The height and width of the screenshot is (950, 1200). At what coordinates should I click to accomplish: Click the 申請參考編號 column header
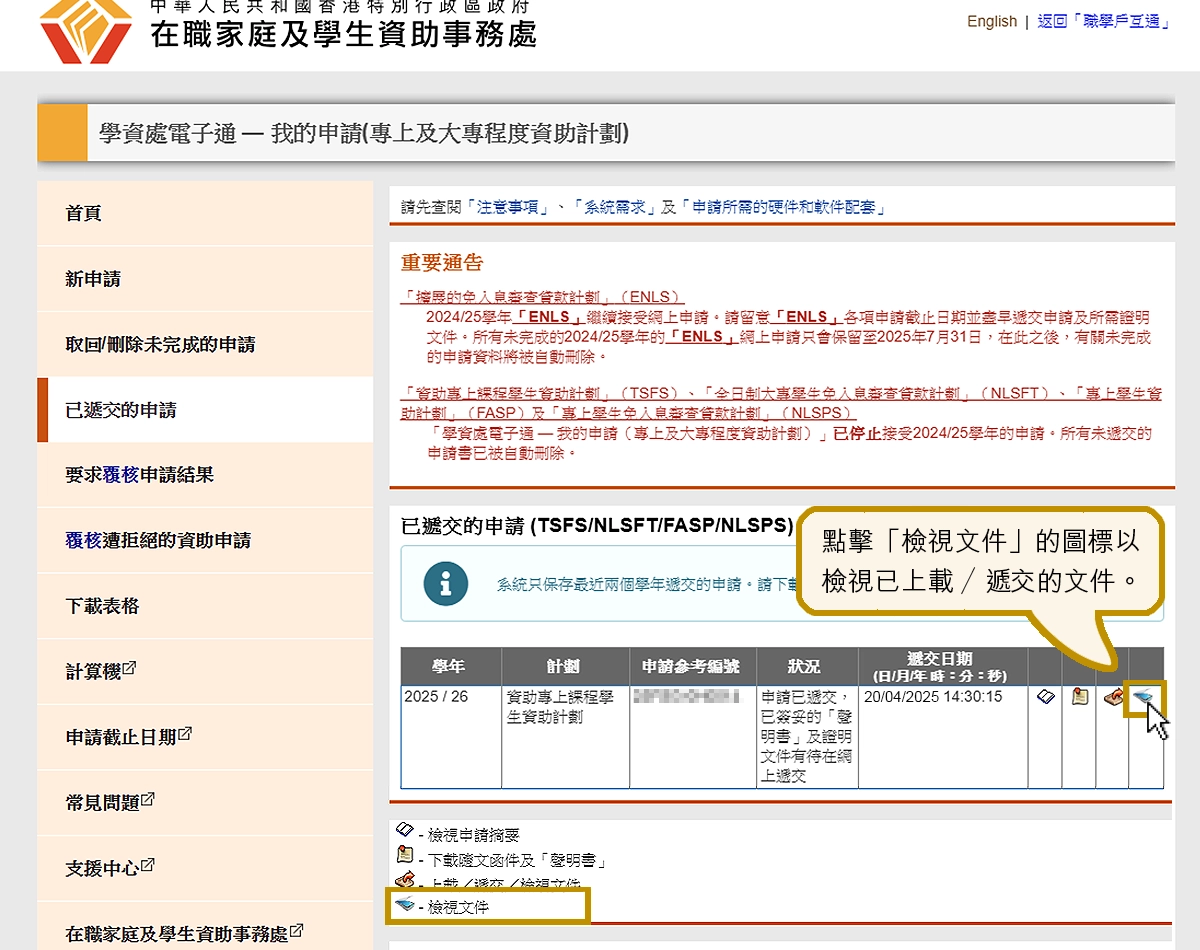coord(693,666)
